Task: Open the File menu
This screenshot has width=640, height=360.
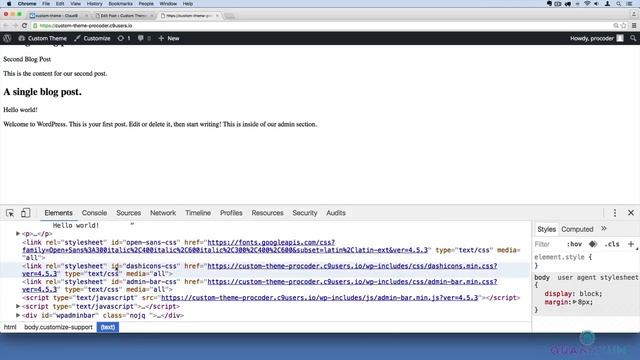Action: [46, 4]
